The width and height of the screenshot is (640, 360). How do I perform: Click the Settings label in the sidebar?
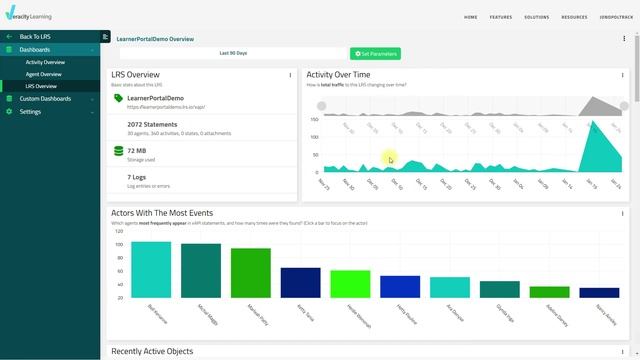30,111
